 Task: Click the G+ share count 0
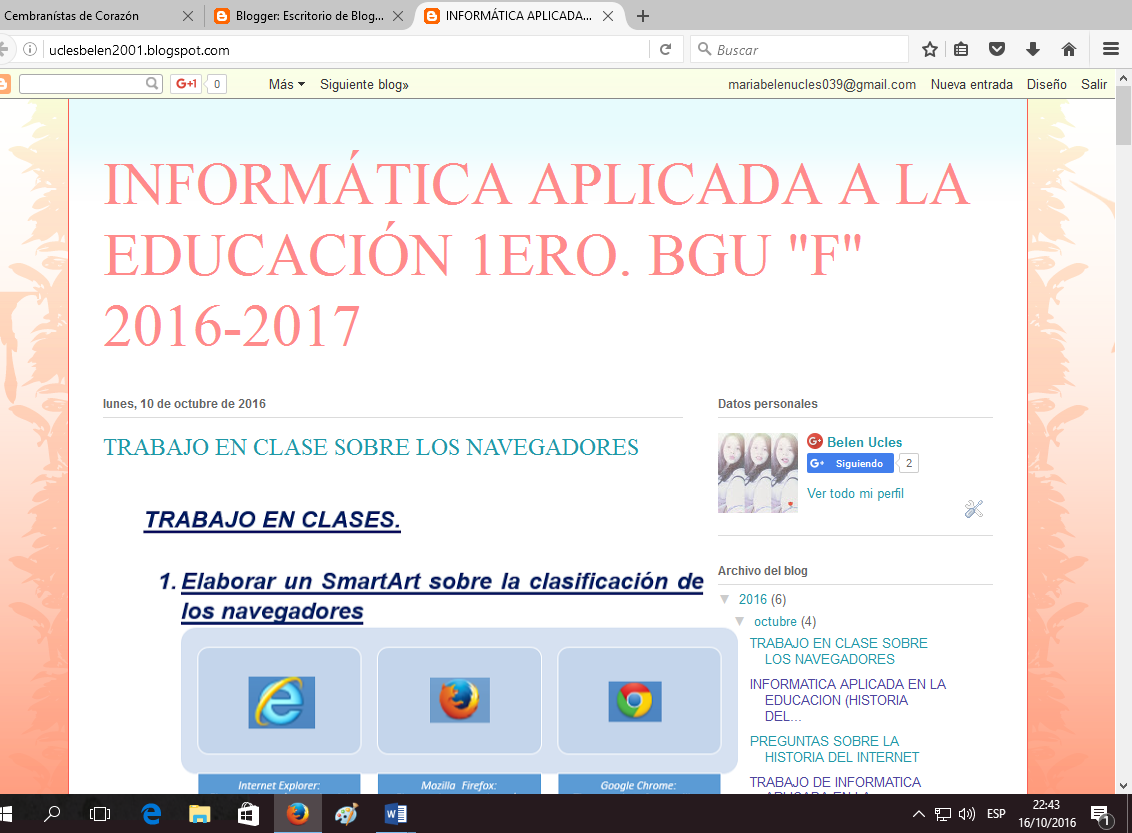217,84
